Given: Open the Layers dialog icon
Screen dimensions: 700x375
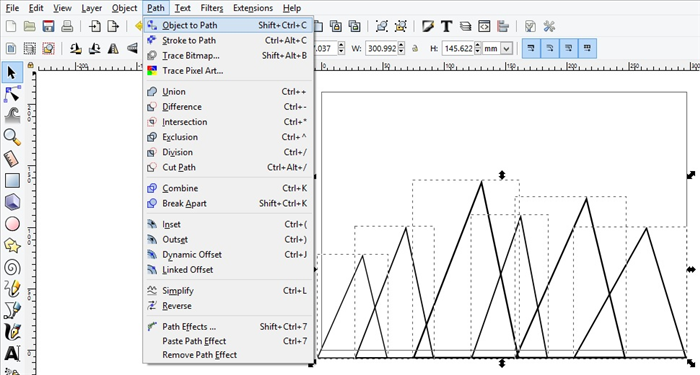Looking at the screenshot, I should [466, 26].
